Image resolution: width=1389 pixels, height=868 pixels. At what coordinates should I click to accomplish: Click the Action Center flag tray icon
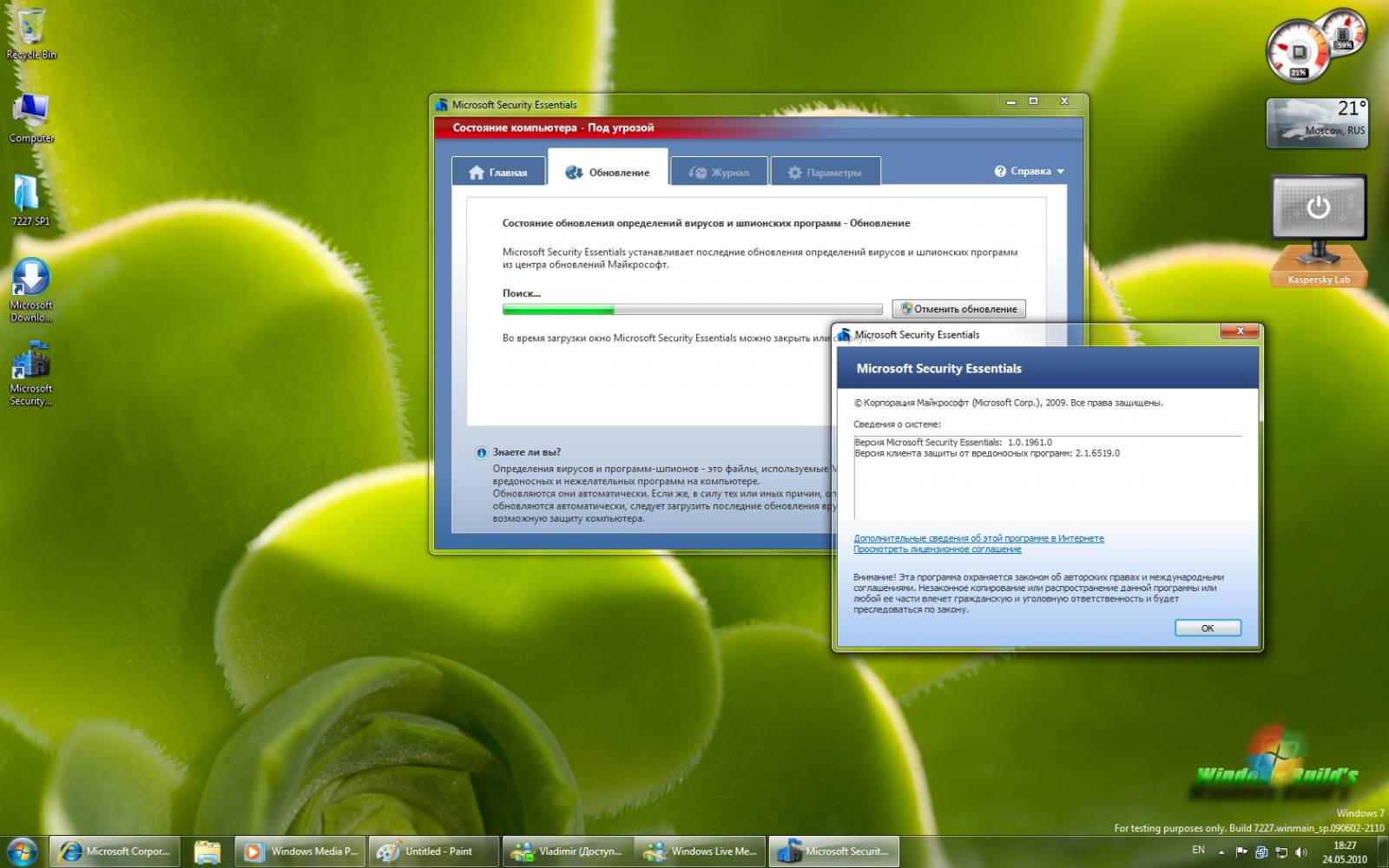(1241, 852)
